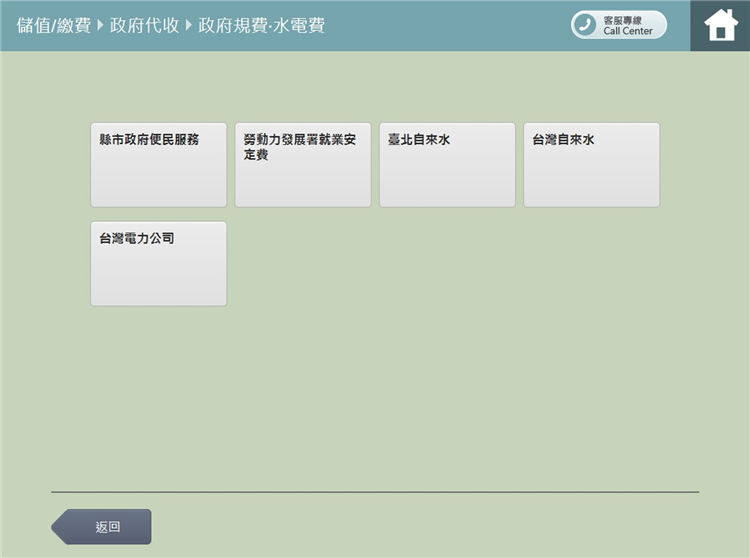This screenshot has height=558, width=750.
Task: Click the breadcrumb arrow after 政府代收
Action: (188, 25)
